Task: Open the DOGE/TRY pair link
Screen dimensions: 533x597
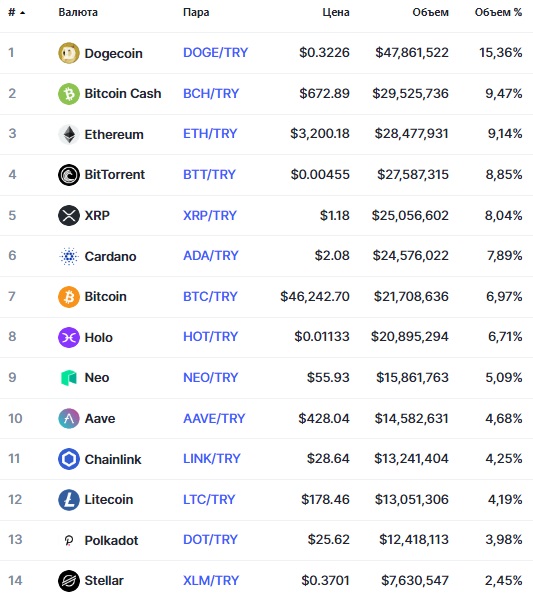Action: coord(215,53)
